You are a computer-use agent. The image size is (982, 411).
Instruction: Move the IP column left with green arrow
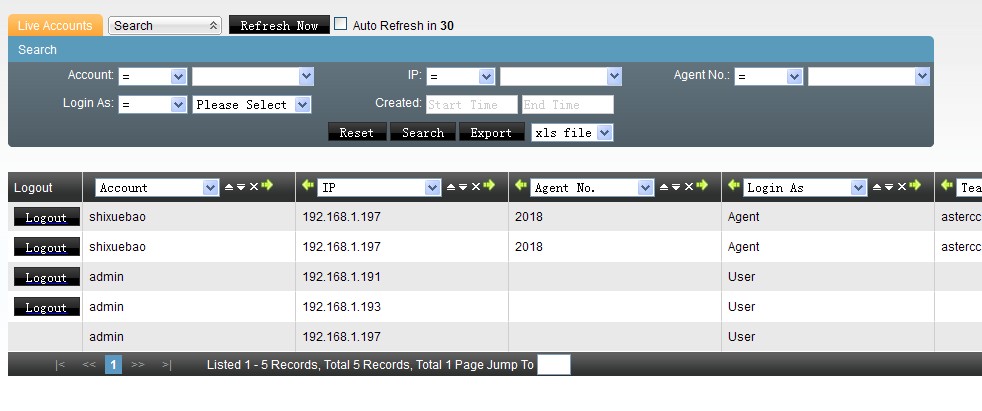[308, 187]
